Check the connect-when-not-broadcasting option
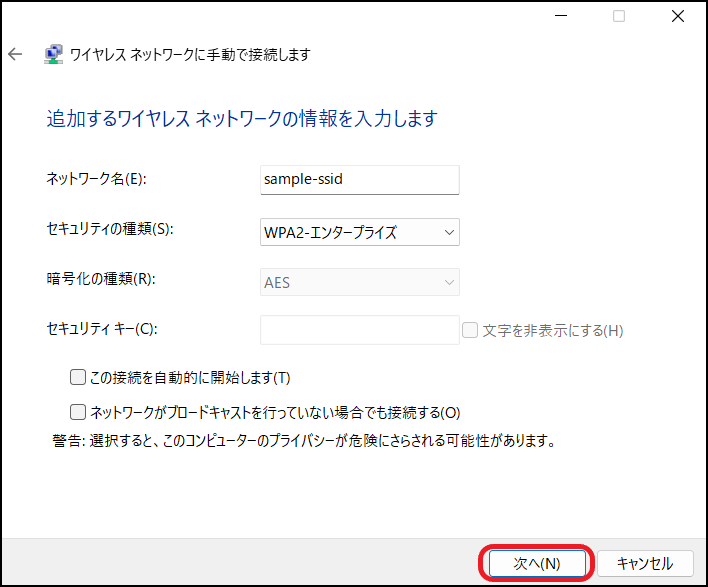Screen dimensions: 708x587 78,411
